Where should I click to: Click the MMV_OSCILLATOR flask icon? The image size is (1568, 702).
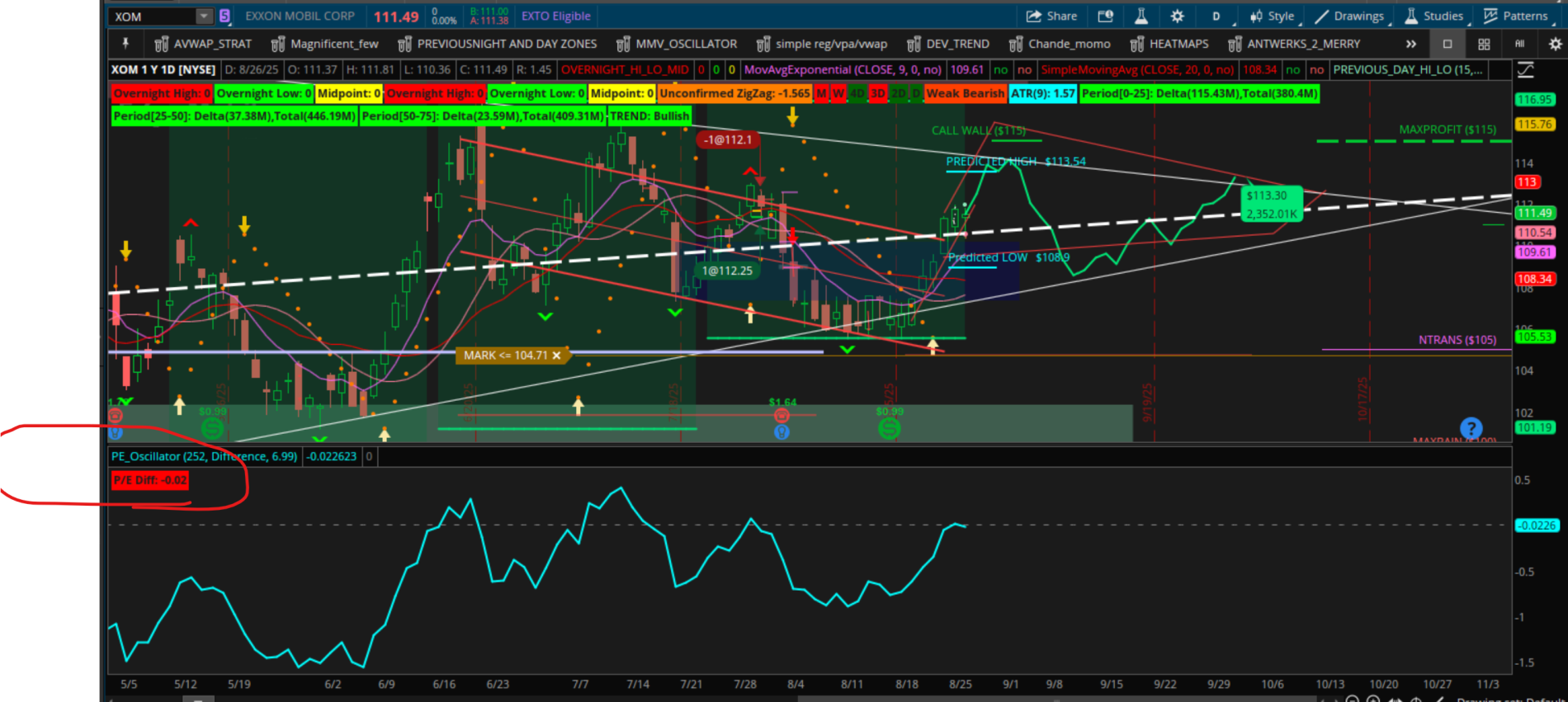coord(623,44)
